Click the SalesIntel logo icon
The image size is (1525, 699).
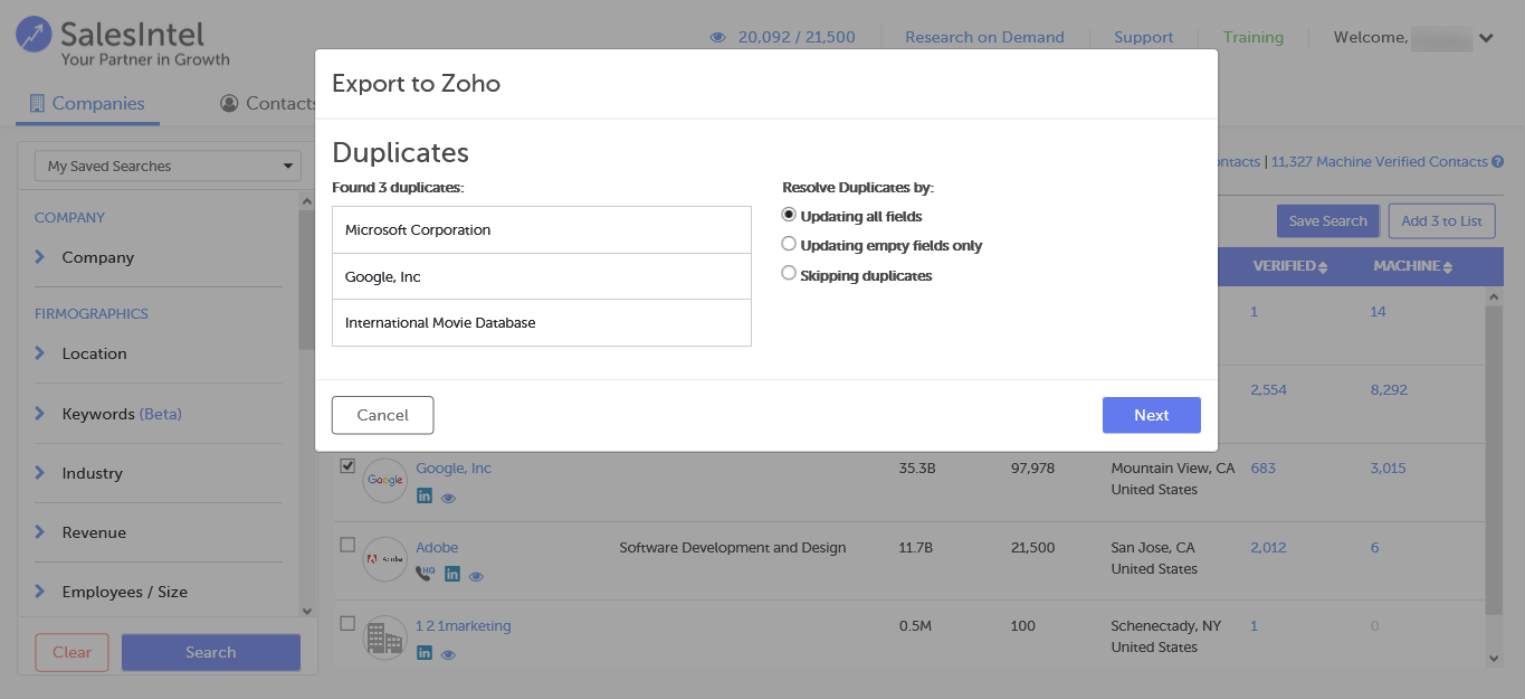(x=35, y=35)
